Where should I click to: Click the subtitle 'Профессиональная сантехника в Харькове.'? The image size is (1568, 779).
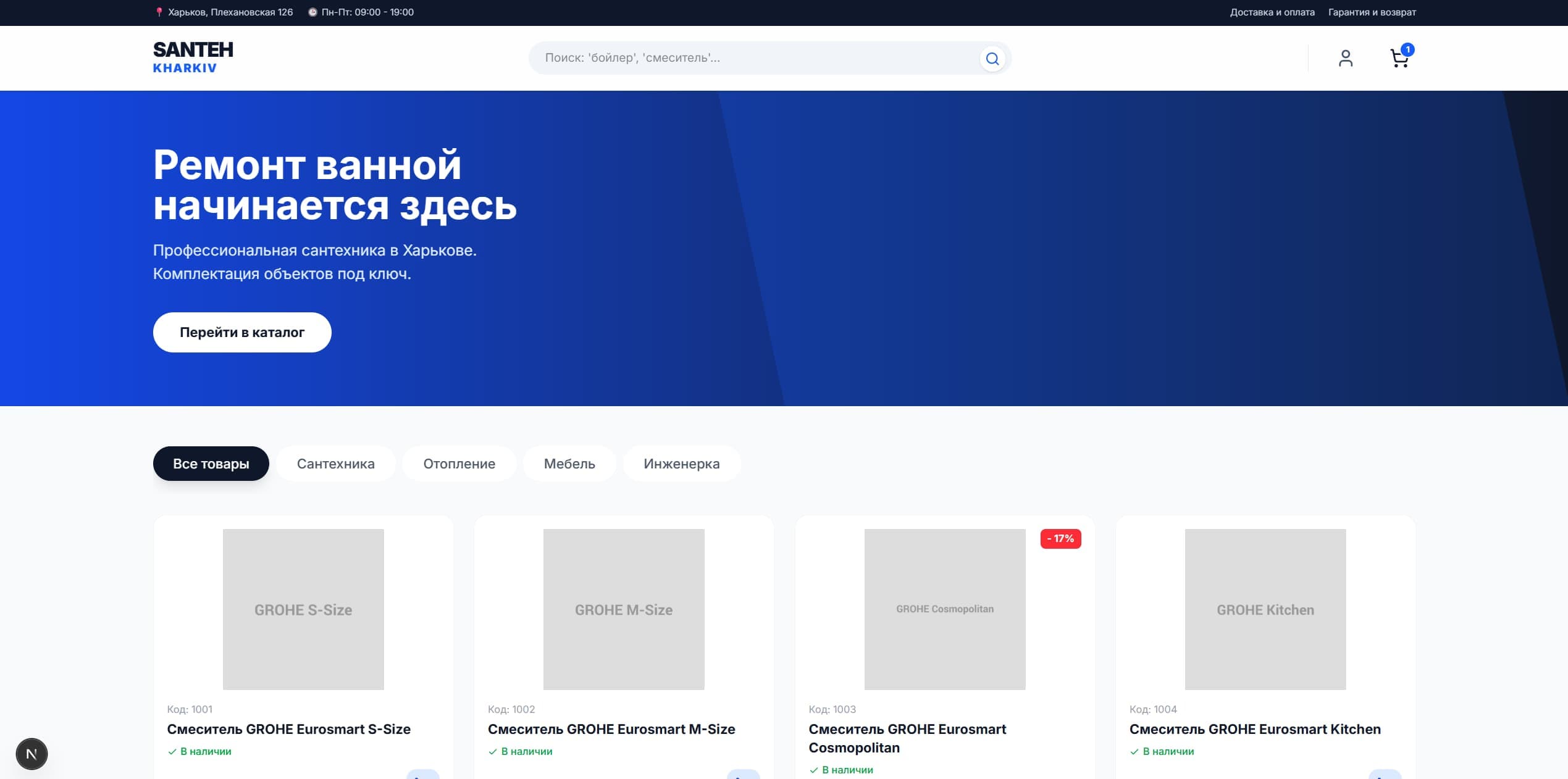(x=315, y=250)
